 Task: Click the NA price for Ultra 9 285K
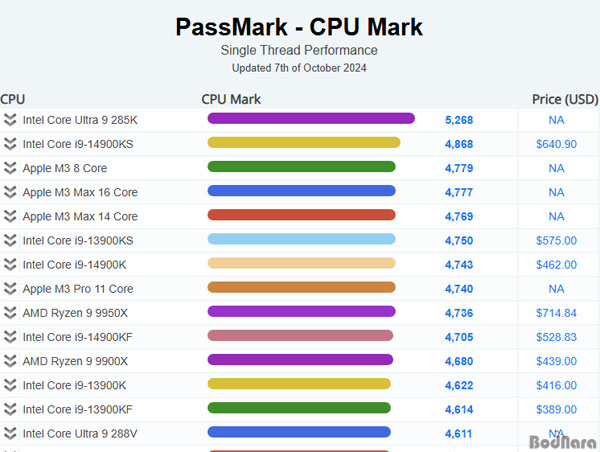pyautogui.click(x=556, y=120)
